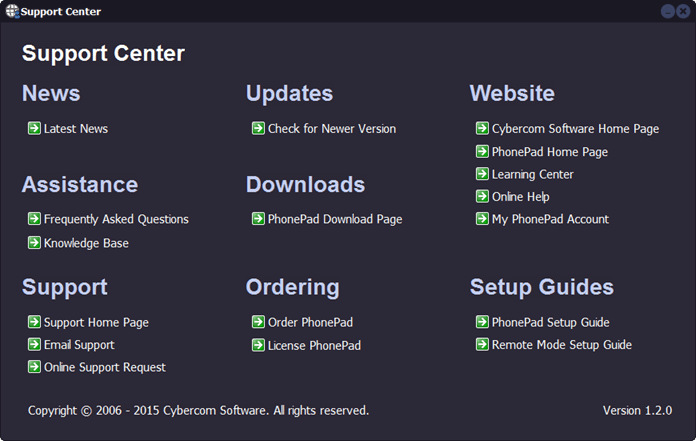Screen dimensions: 696x441
Task: Open the License PhonePad link
Action: pos(314,346)
